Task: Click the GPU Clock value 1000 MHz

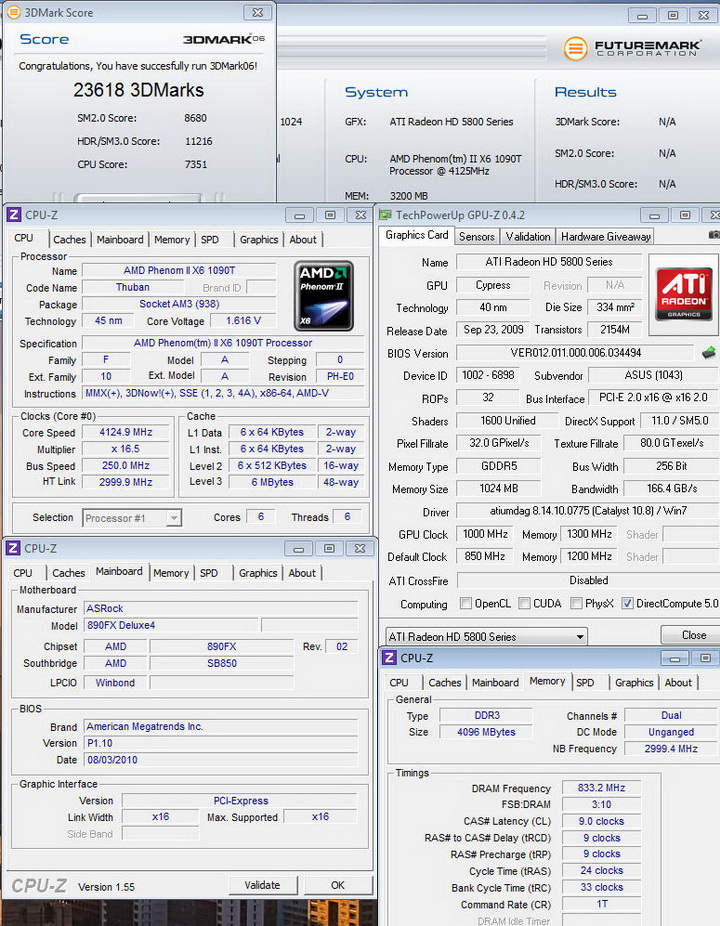Action: (485, 534)
